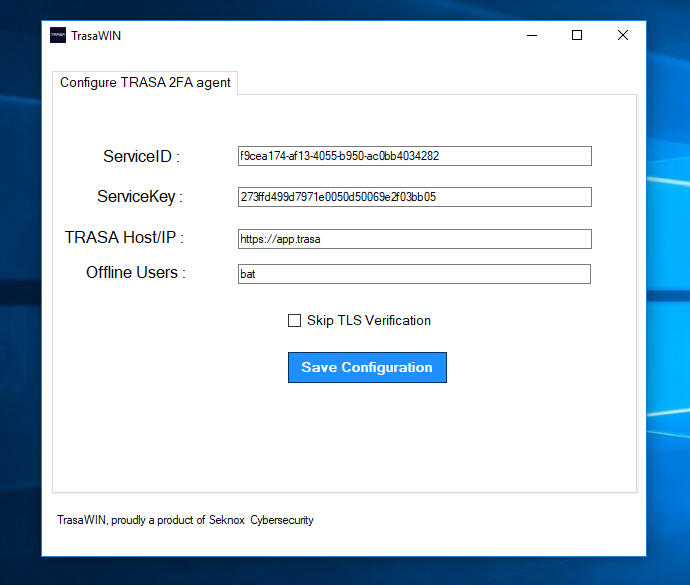Click the ServiceKey label
Viewport: 690px width, 585px height.
point(139,196)
